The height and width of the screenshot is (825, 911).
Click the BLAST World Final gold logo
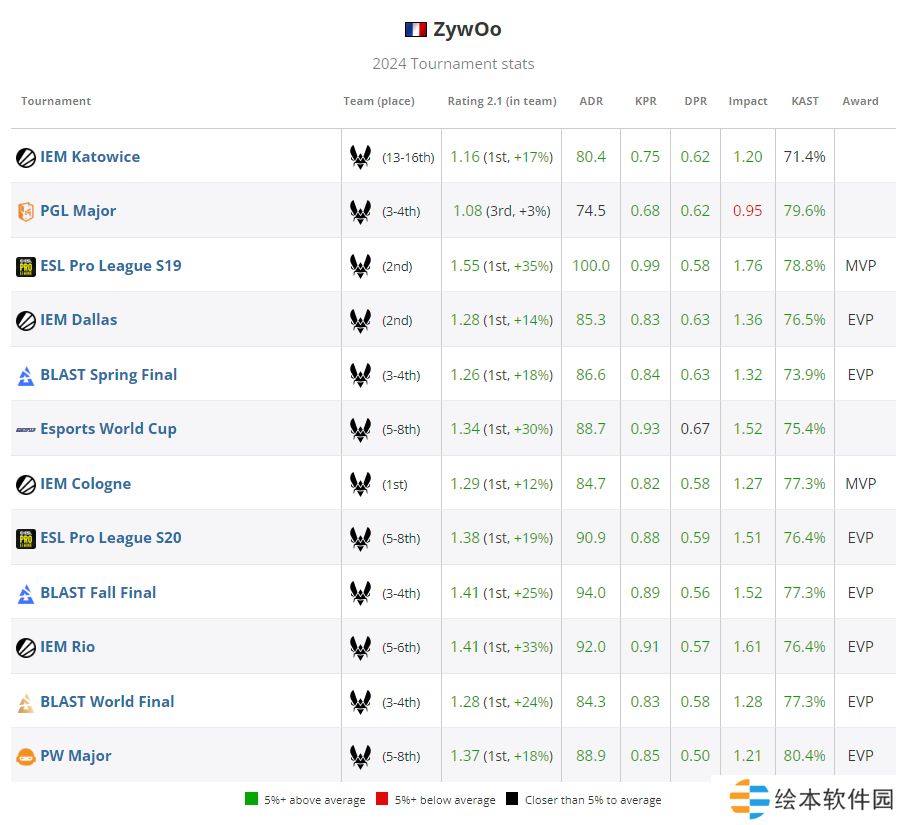tap(26, 702)
